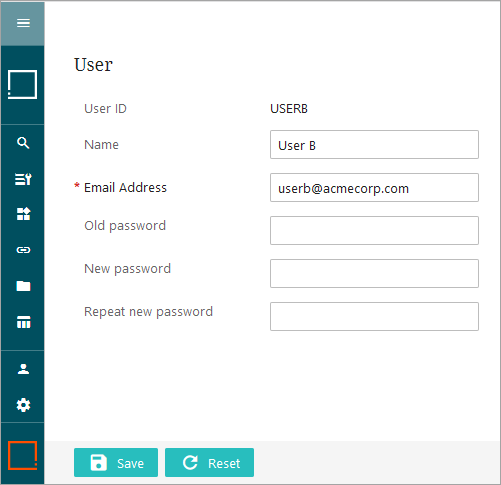Click the white square logo in the sidebar
The height and width of the screenshot is (485, 501).
pyautogui.click(x=22, y=84)
